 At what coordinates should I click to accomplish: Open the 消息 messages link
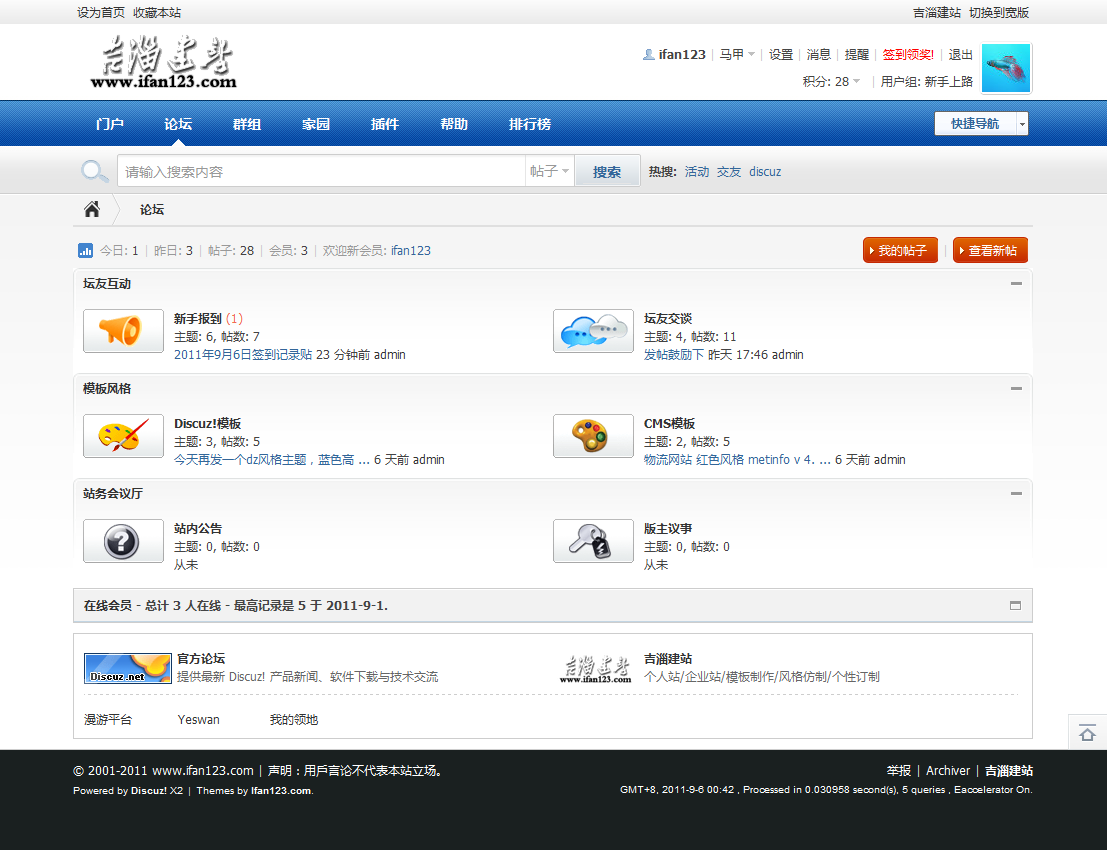(x=819, y=54)
